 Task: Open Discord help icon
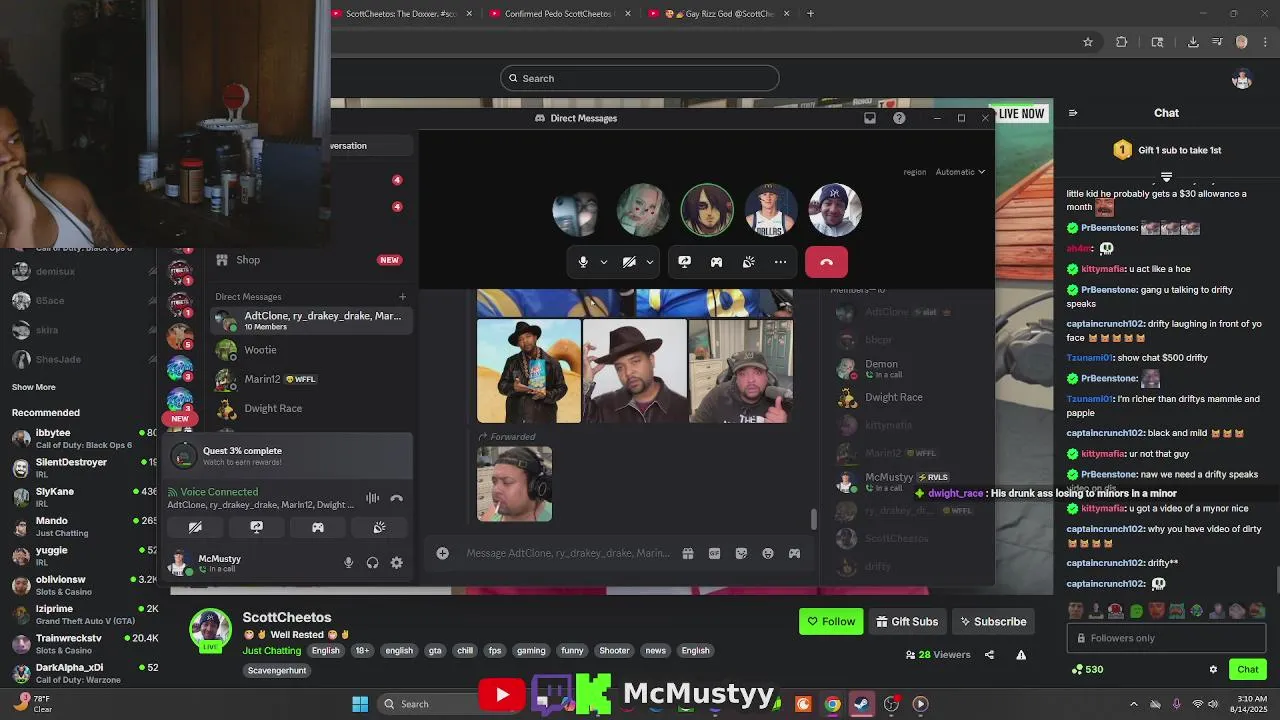899,118
